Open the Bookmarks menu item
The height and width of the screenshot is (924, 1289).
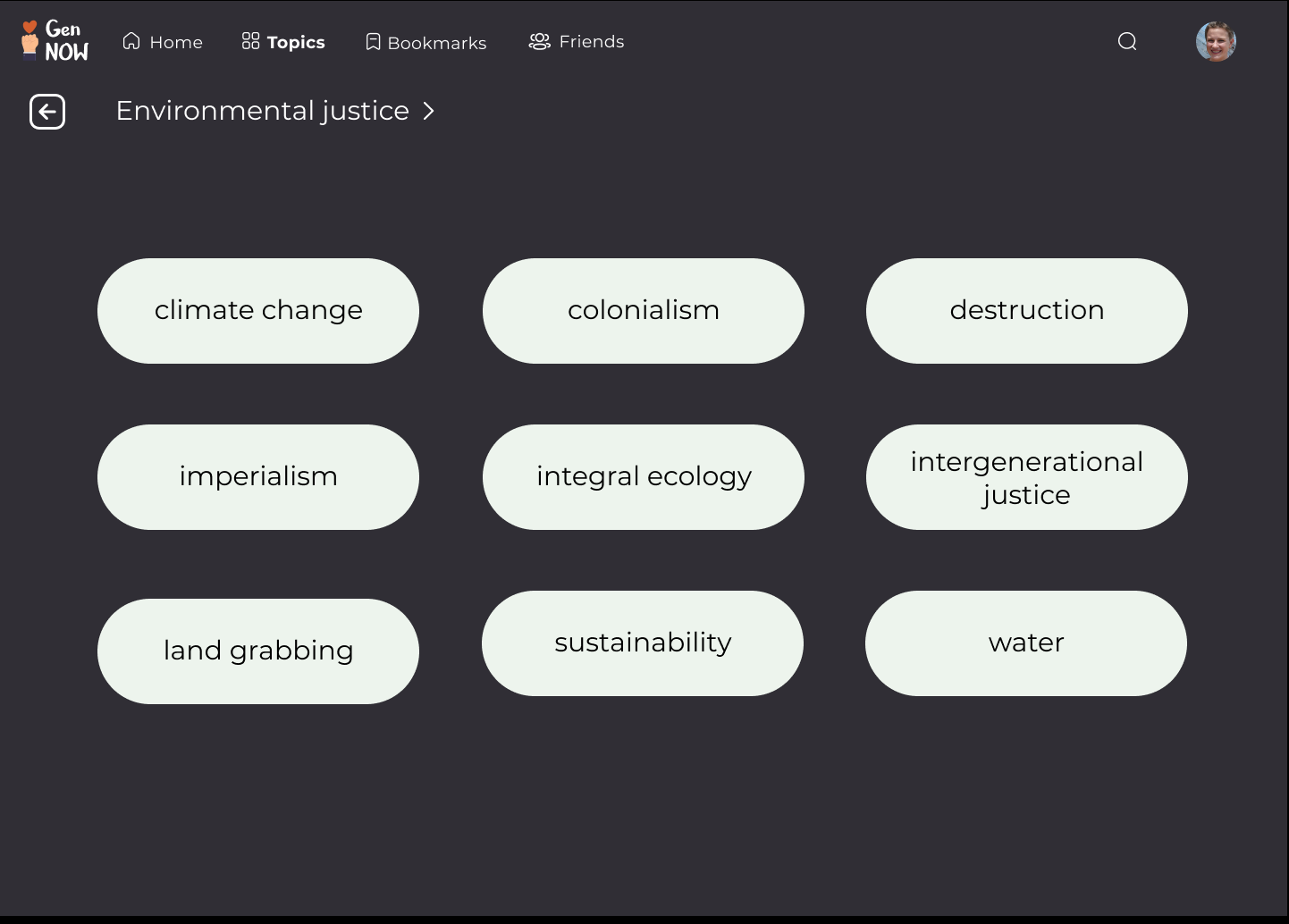tap(436, 43)
